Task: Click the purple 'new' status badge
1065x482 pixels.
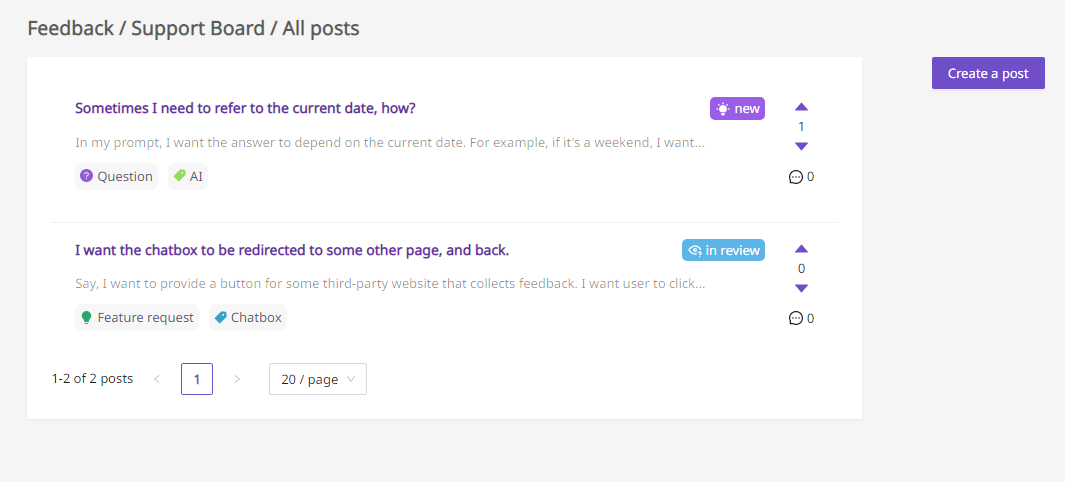Action: [738, 109]
